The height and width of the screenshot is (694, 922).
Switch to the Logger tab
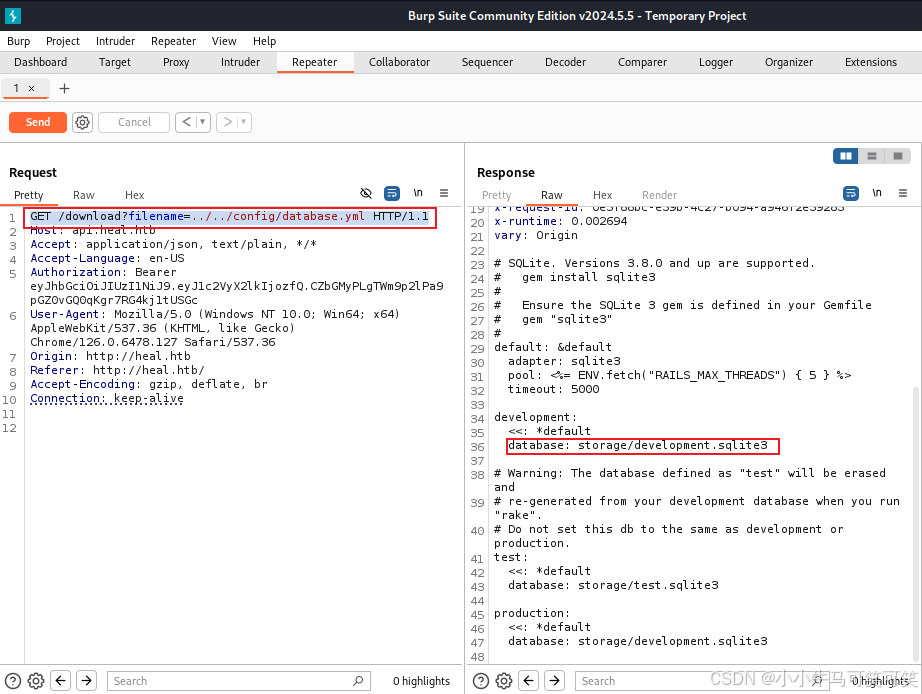(716, 62)
